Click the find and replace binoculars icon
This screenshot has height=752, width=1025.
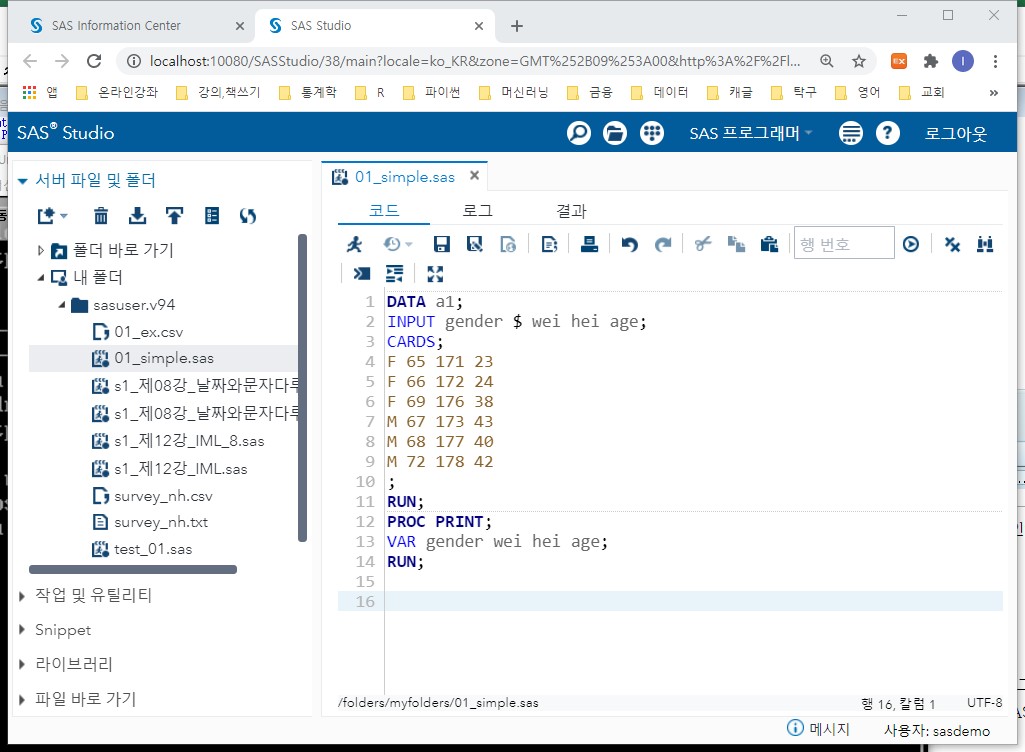985,245
